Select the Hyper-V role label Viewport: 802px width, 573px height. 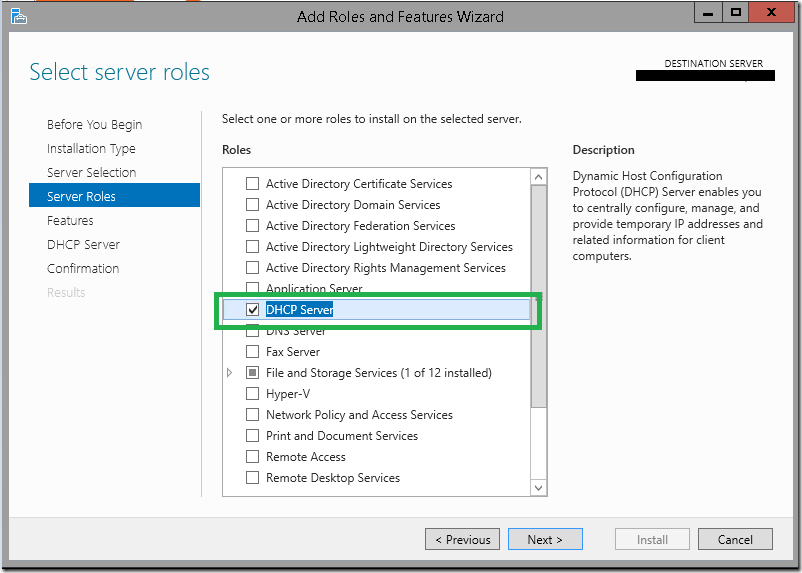(x=288, y=394)
